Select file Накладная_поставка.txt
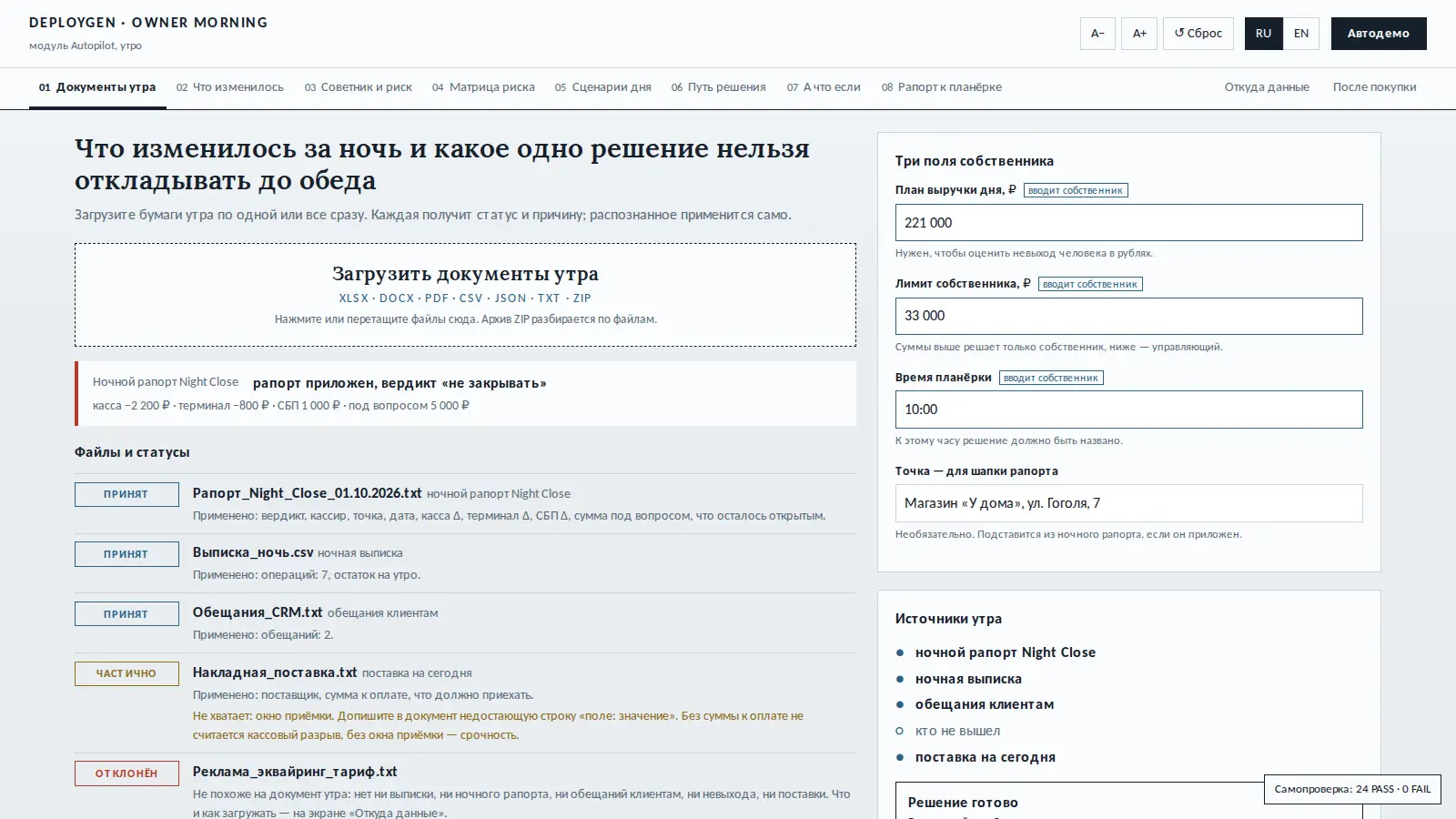Image resolution: width=1456 pixels, height=819 pixels. point(275,672)
